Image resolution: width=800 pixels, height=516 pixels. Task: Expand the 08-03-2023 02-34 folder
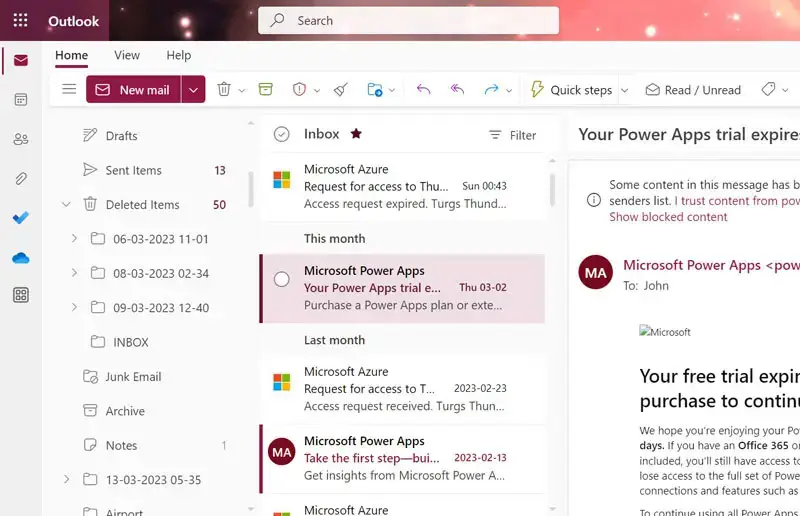74,273
